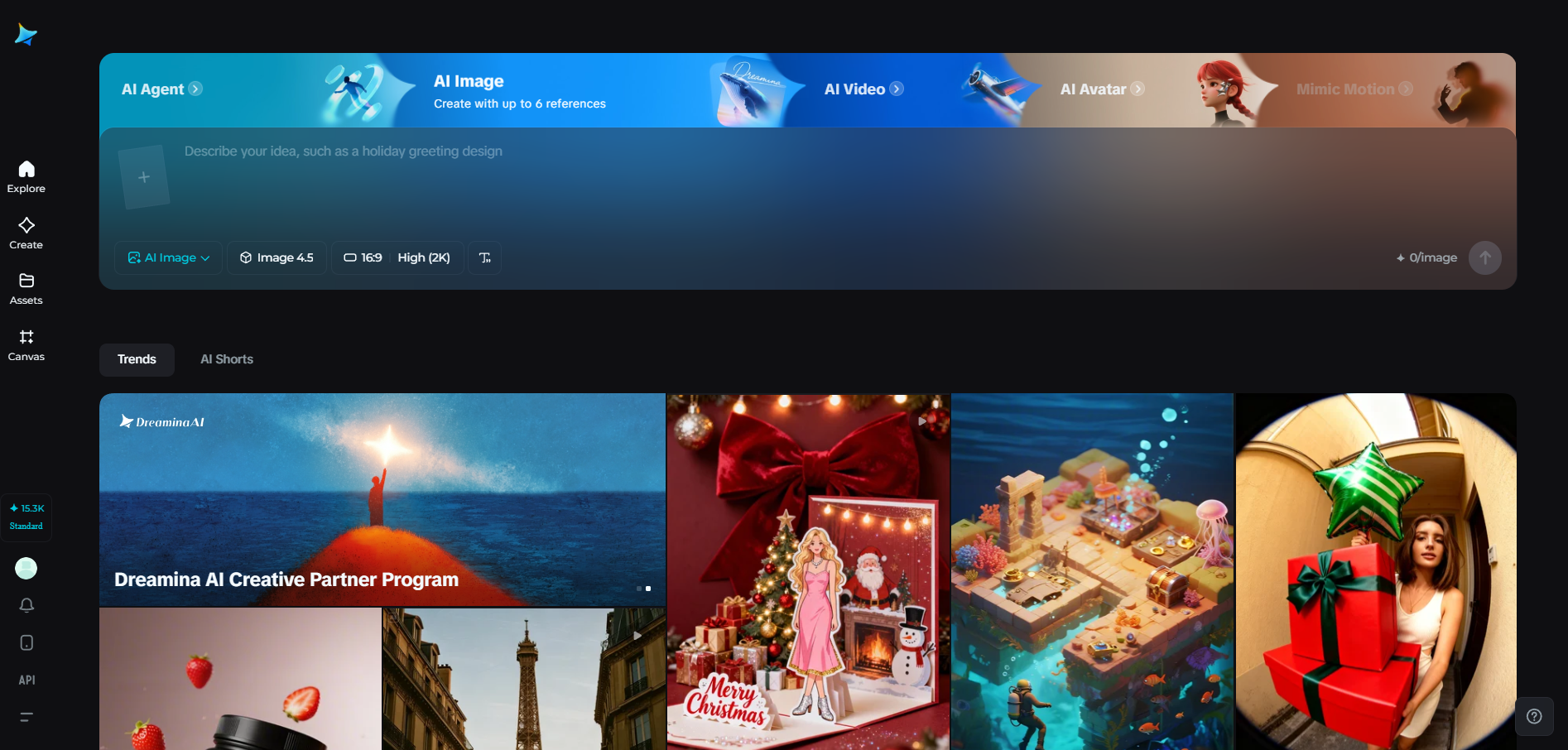Open the Image 4.5 model selector
Screen dimensions: 1568x750
[277, 257]
